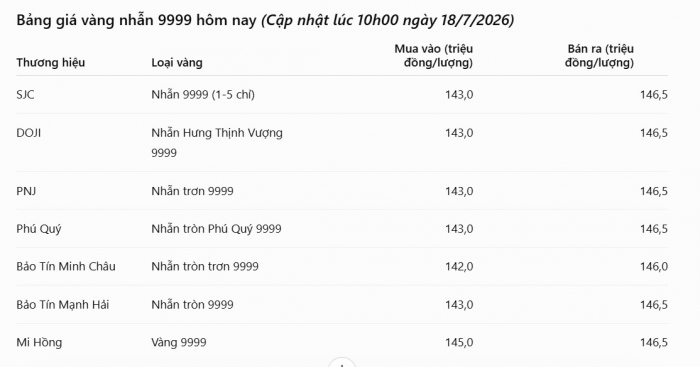Click the table title heading
Image resolution: width=700 pixels, height=367 pixels.
(265, 20)
